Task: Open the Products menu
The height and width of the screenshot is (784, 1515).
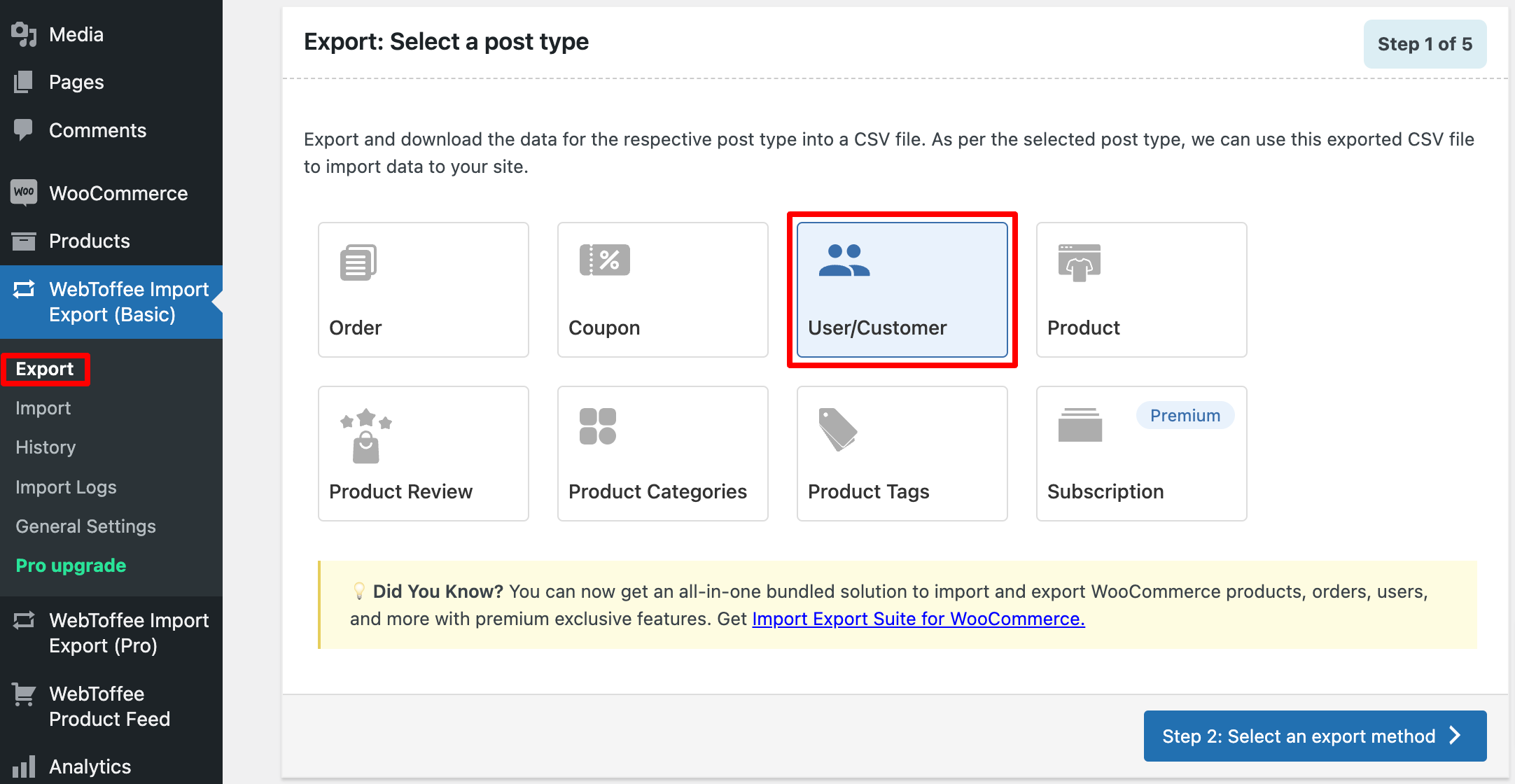Action: click(x=111, y=241)
